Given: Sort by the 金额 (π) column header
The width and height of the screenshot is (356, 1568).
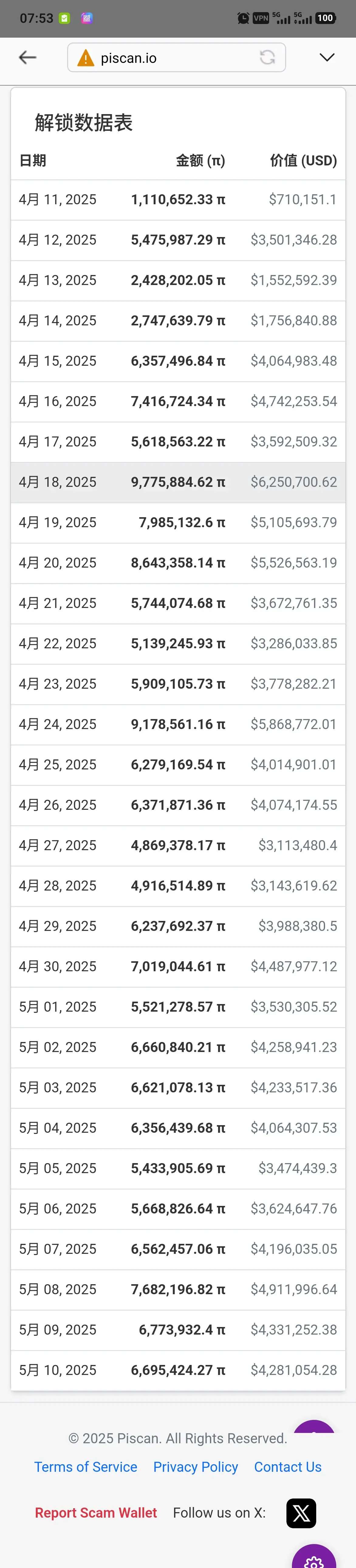Looking at the screenshot, I should pyautogui.click(x=200, y=160).
